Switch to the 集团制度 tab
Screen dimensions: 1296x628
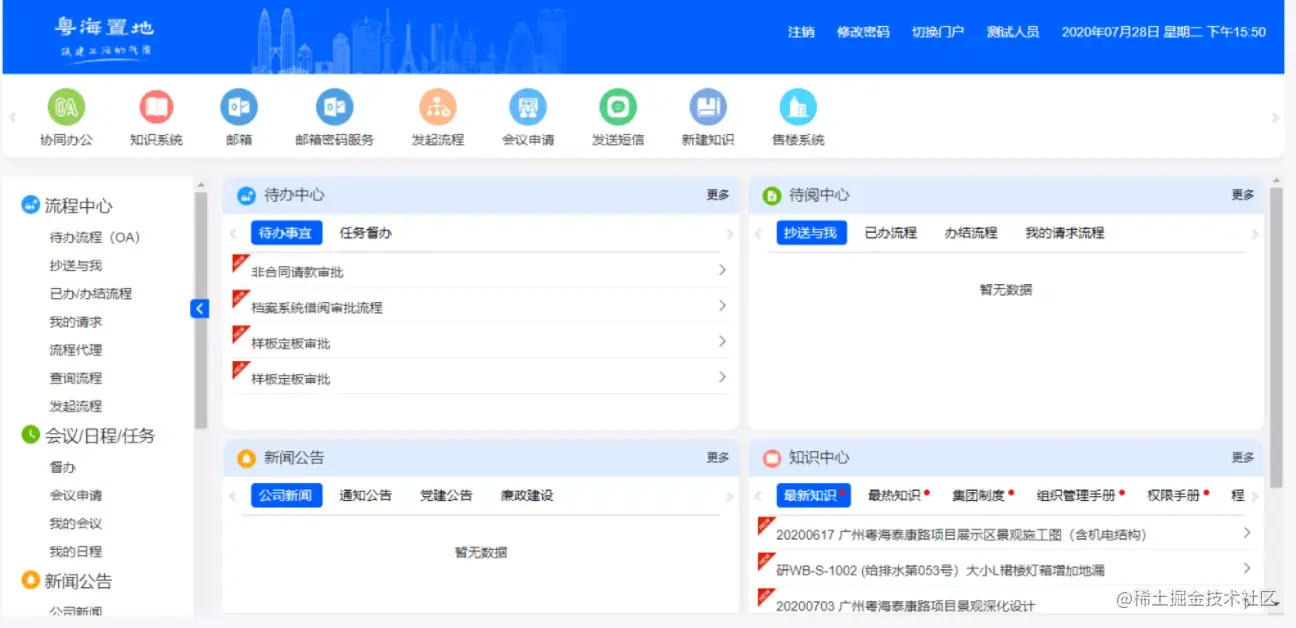980,495
